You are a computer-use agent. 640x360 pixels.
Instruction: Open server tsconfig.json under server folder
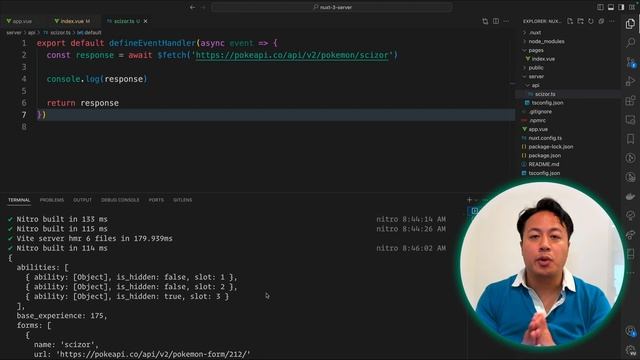(547, 103)
